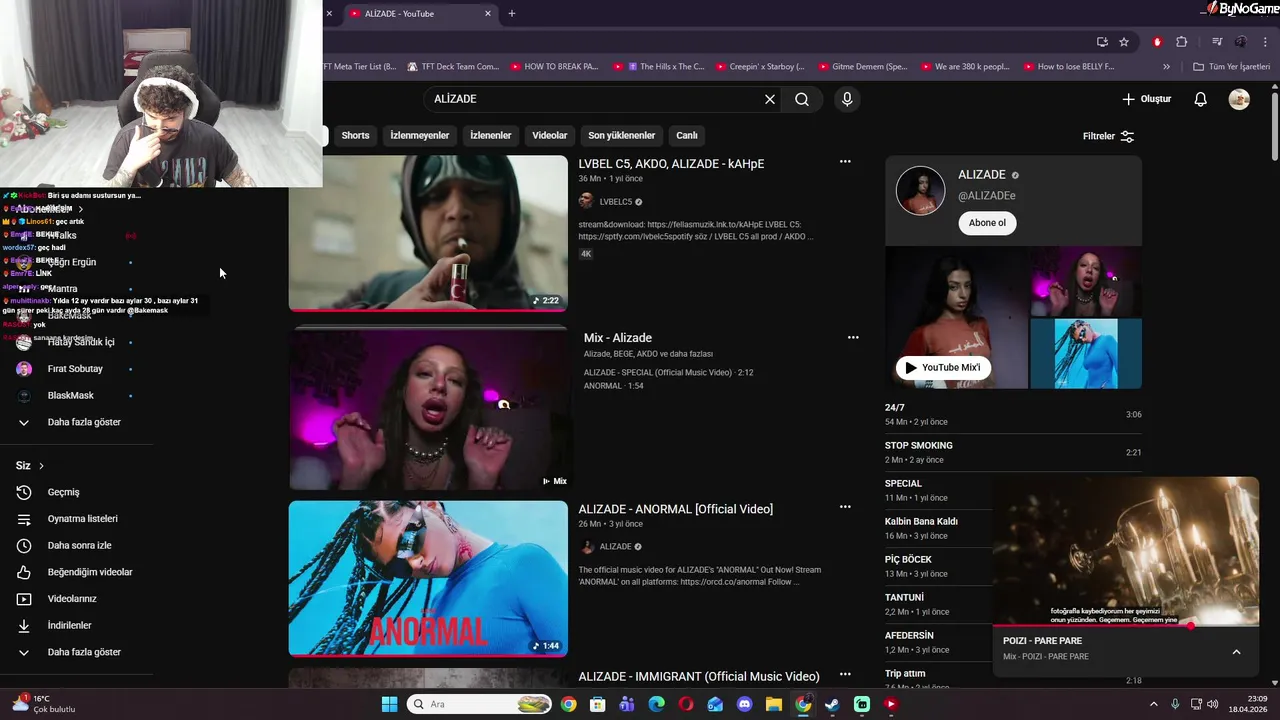The image size is (1280, 720).
Task: Select the İzlenenler filter chip
Action: tap(491, 135)
